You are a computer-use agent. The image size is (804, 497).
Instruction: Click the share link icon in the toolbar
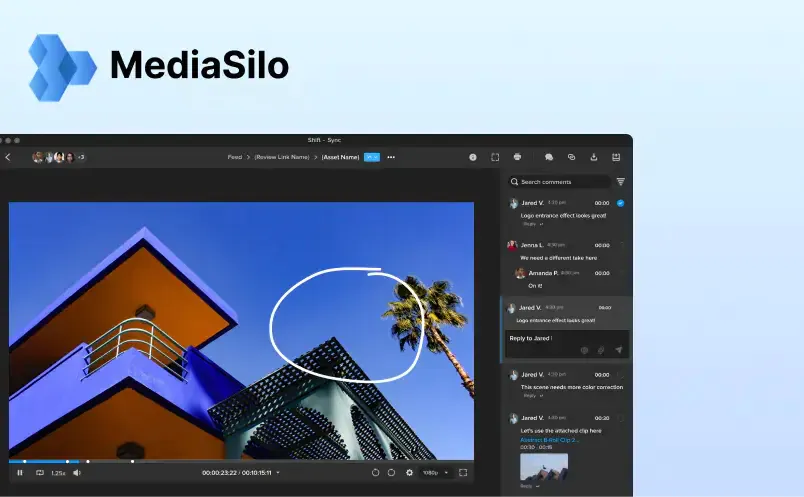point(571,157)
